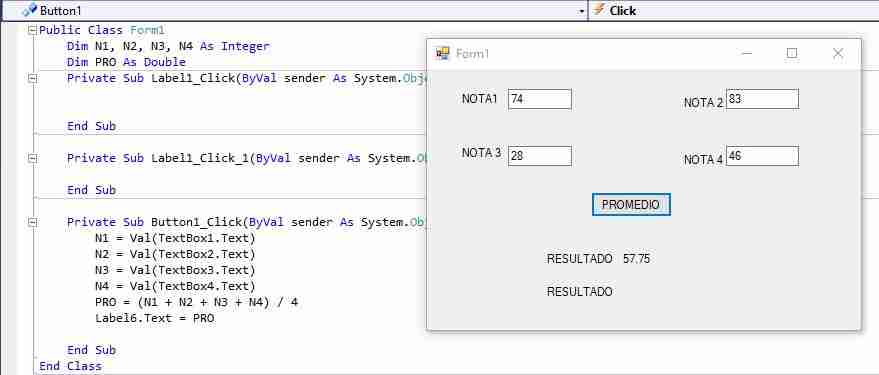Click the 'End Class' line

71,367
